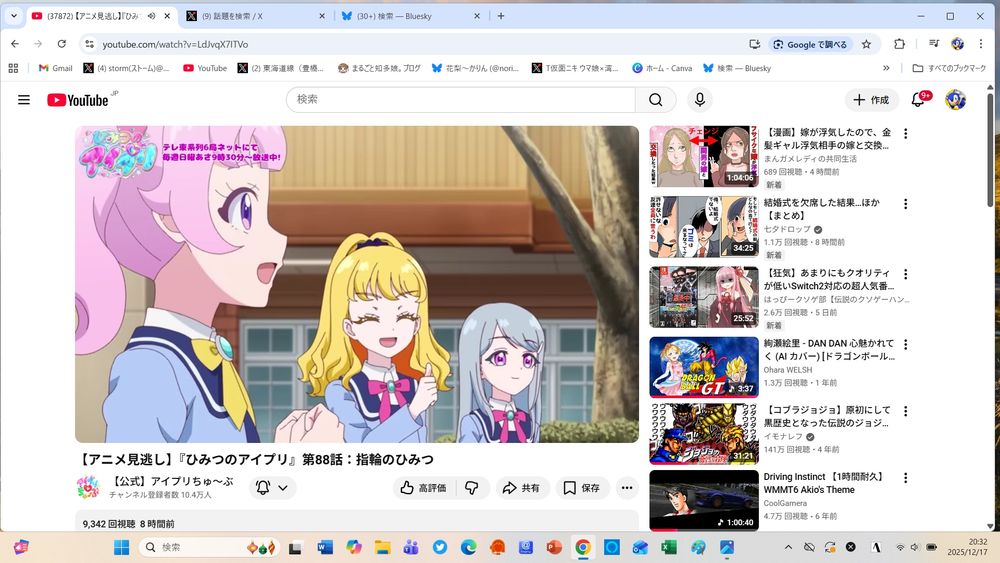Open video title 【狂気】あまりにもクオリティが低いSwitch2

click(x=829, y=279)
